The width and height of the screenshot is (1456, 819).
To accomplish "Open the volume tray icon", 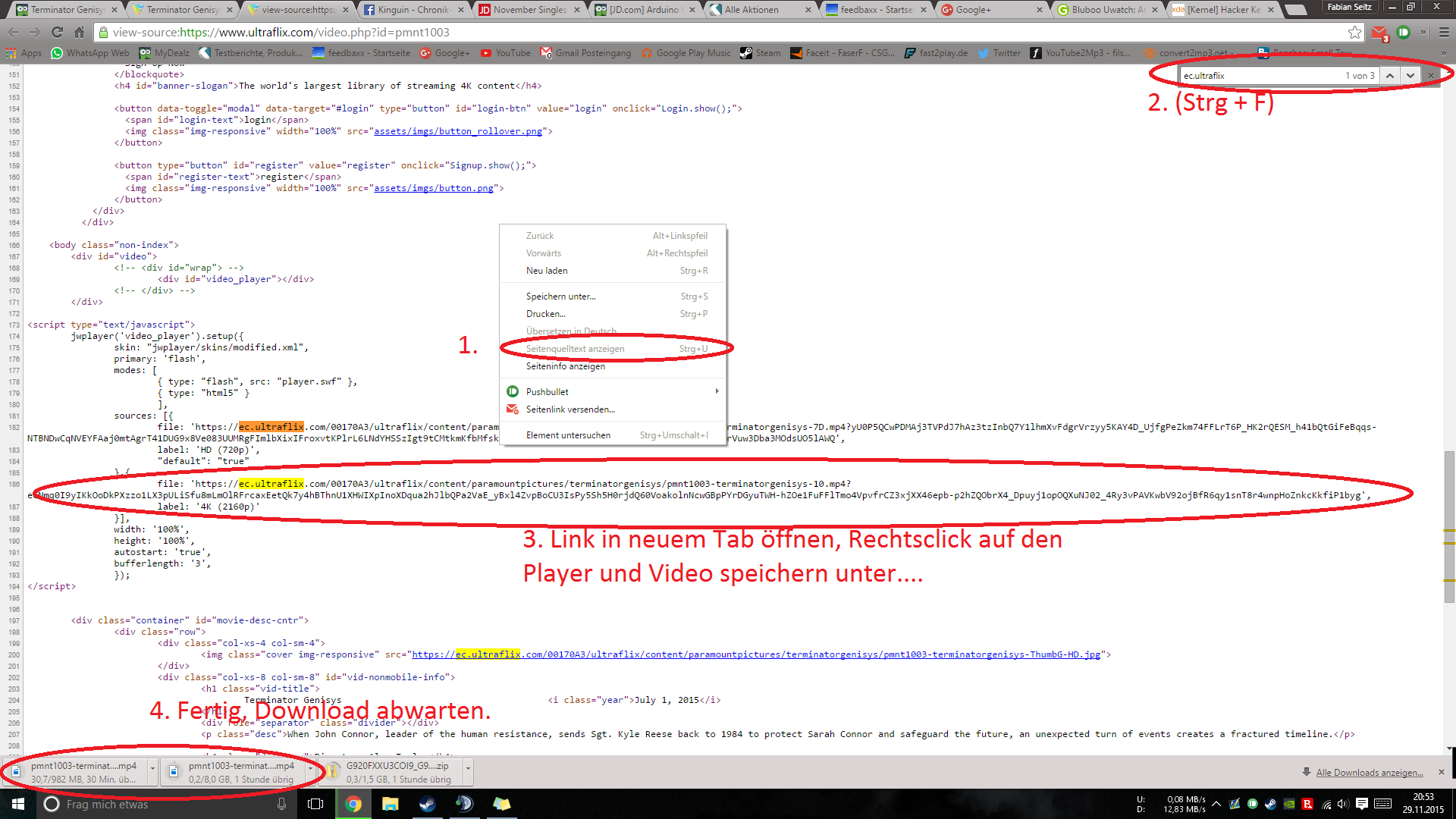I will 1343,804.
